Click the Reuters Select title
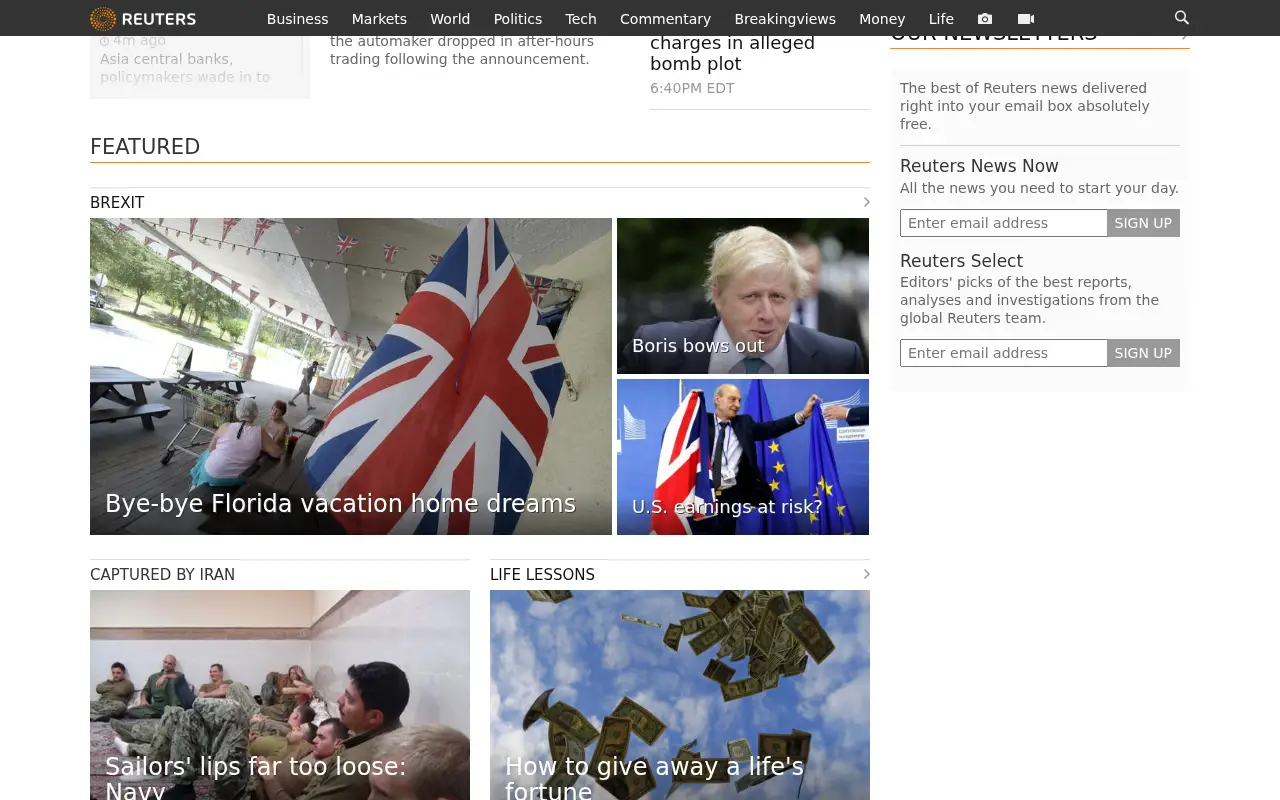1280x800 pixels. (x=961, y=261)
